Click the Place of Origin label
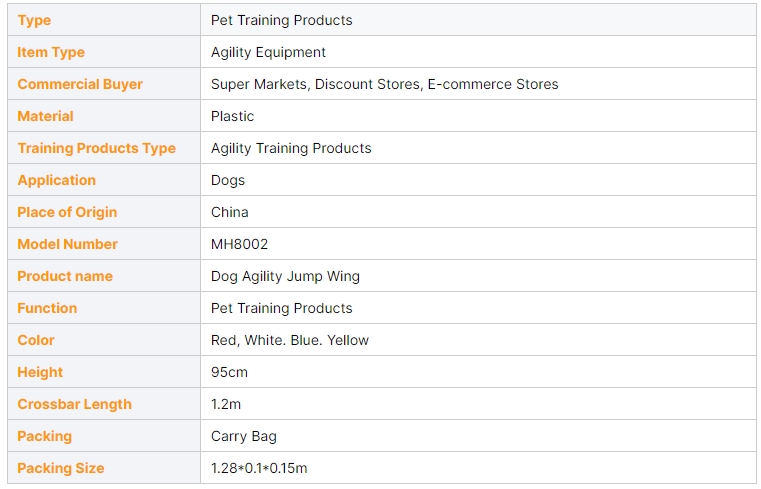This screenshot has width=761, height=489. click(67, 212)
